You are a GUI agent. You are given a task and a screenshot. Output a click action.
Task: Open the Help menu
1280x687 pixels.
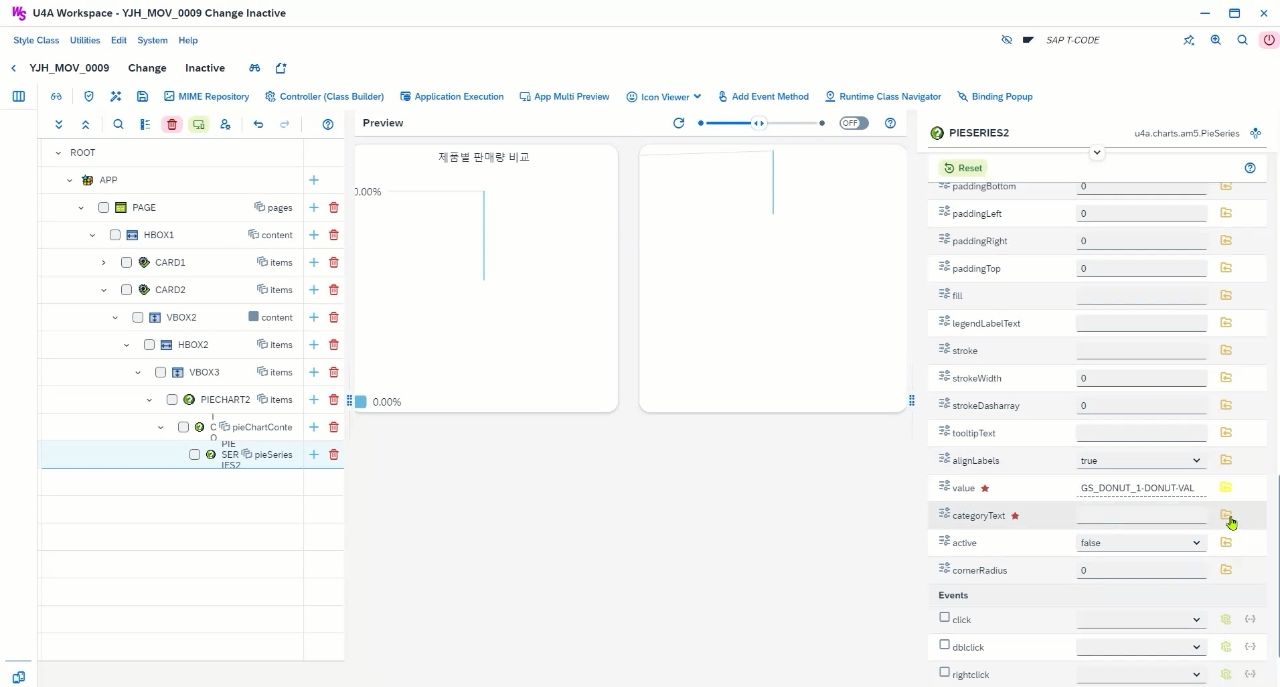click(188, 40)
